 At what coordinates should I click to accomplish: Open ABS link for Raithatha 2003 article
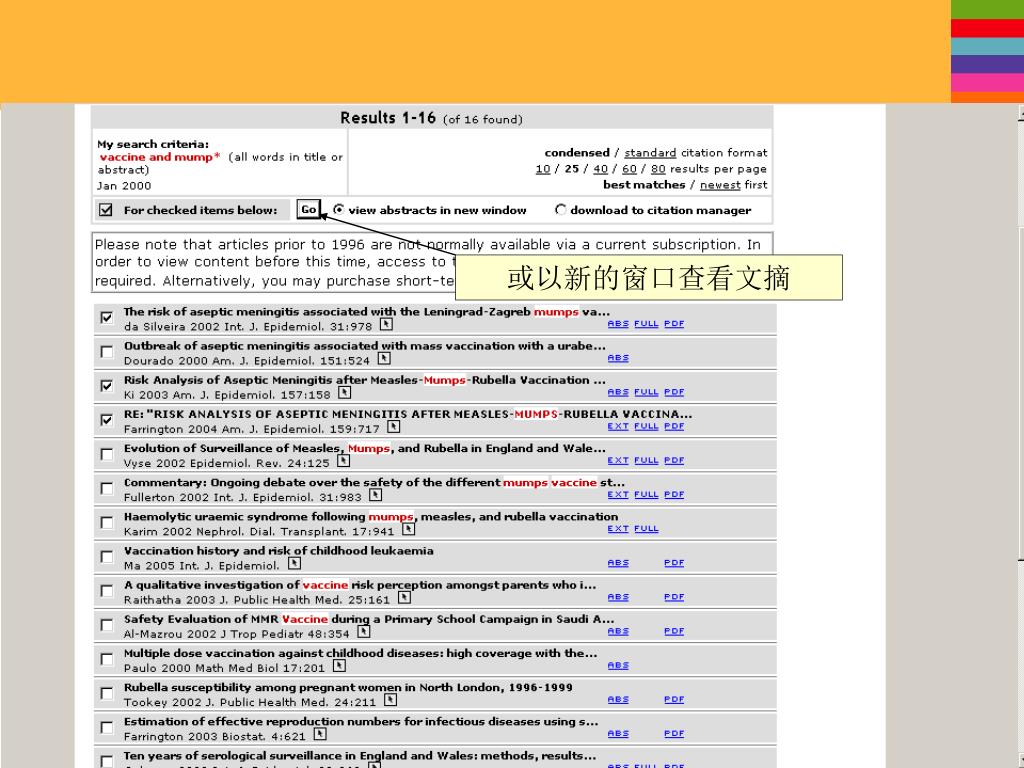point(618,598)
